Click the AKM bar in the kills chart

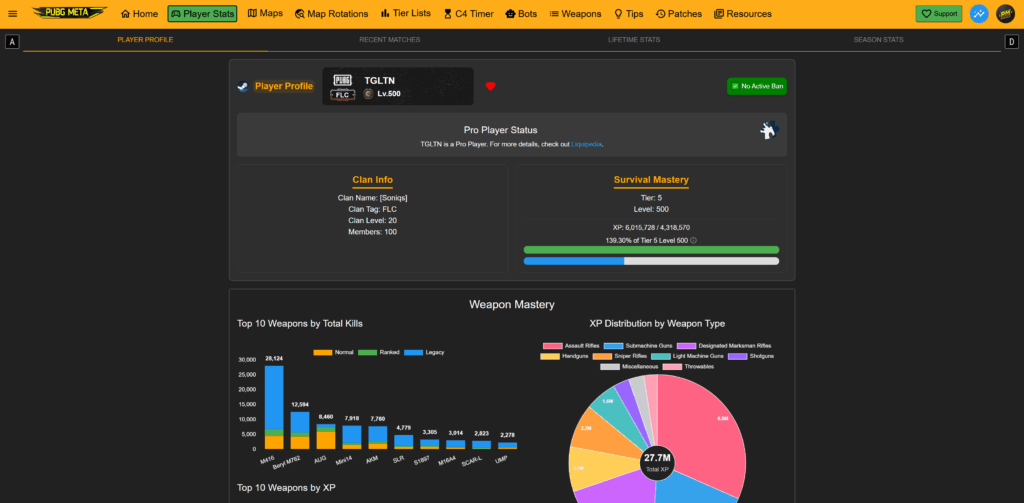coord(378,438)
